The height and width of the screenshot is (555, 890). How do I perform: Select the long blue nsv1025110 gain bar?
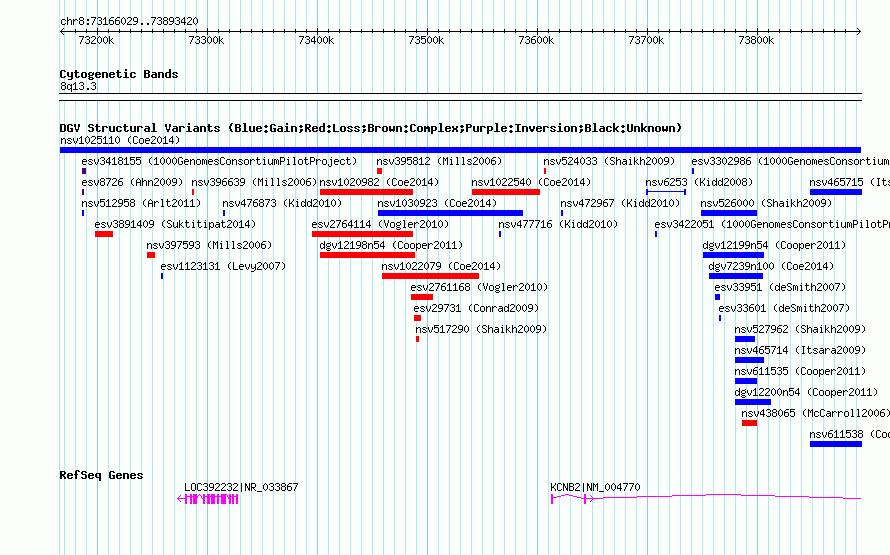coord(460,150)
